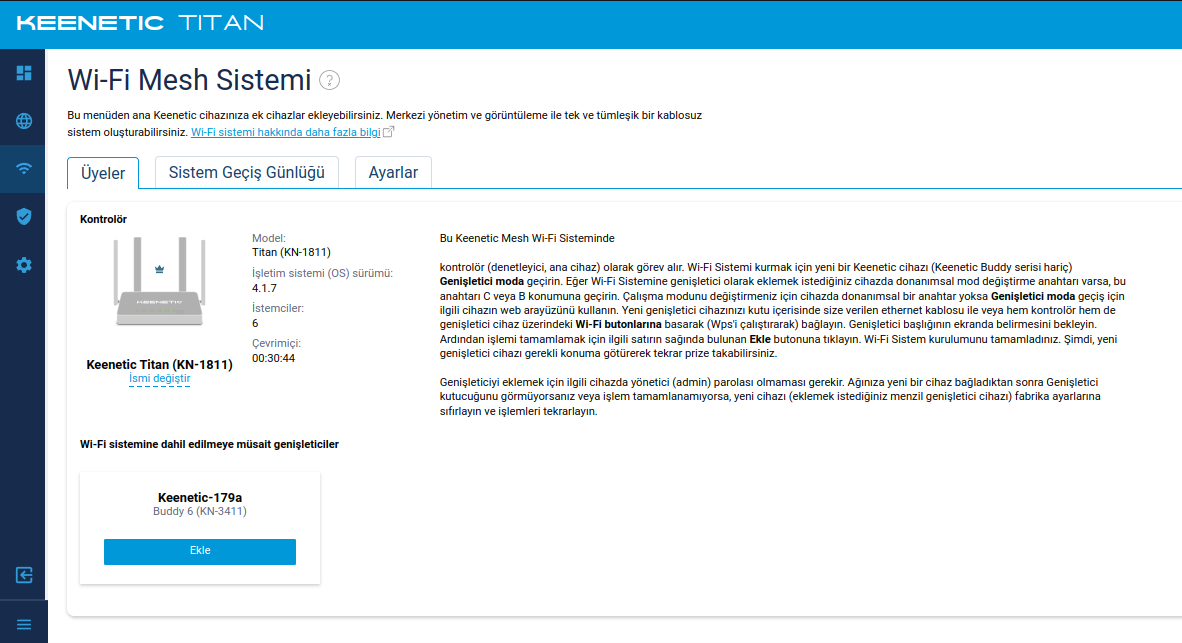Click the Kontrolör section heading

pyautogui.click(x=103, y=219)
